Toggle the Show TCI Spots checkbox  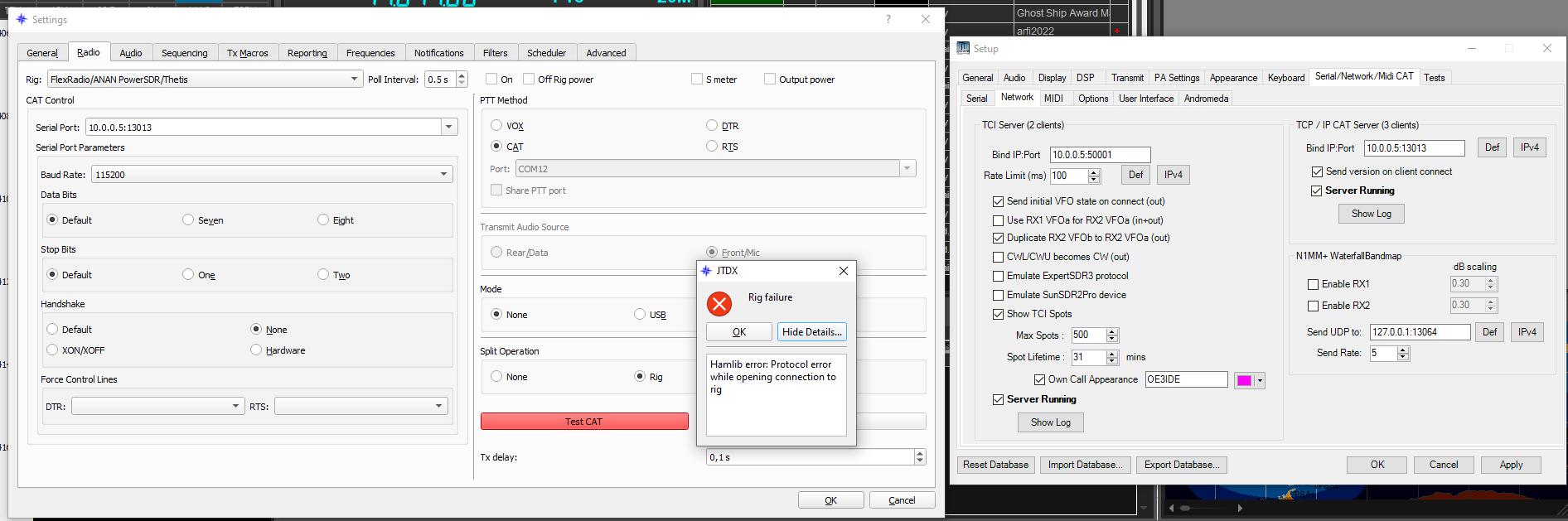998,315
